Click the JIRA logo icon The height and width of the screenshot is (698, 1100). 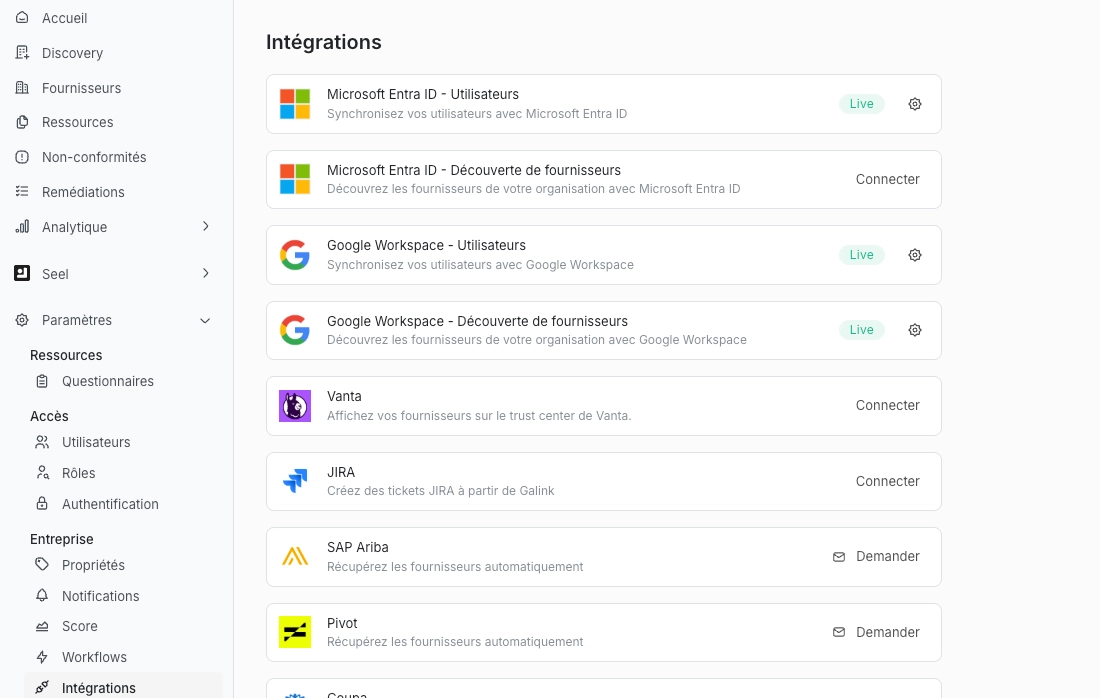tap(295, 481)
